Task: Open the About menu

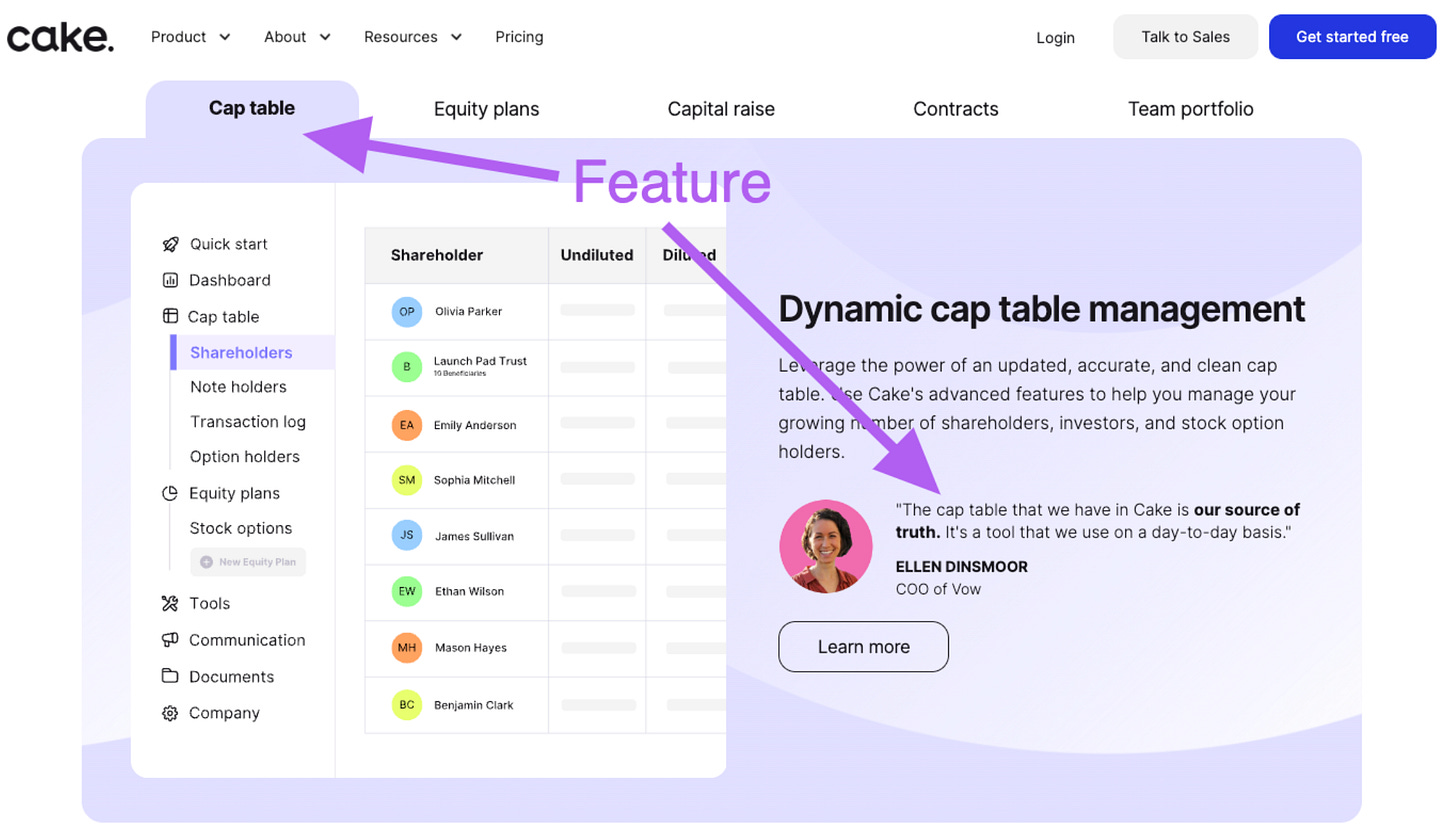Action: click(297, 37)
